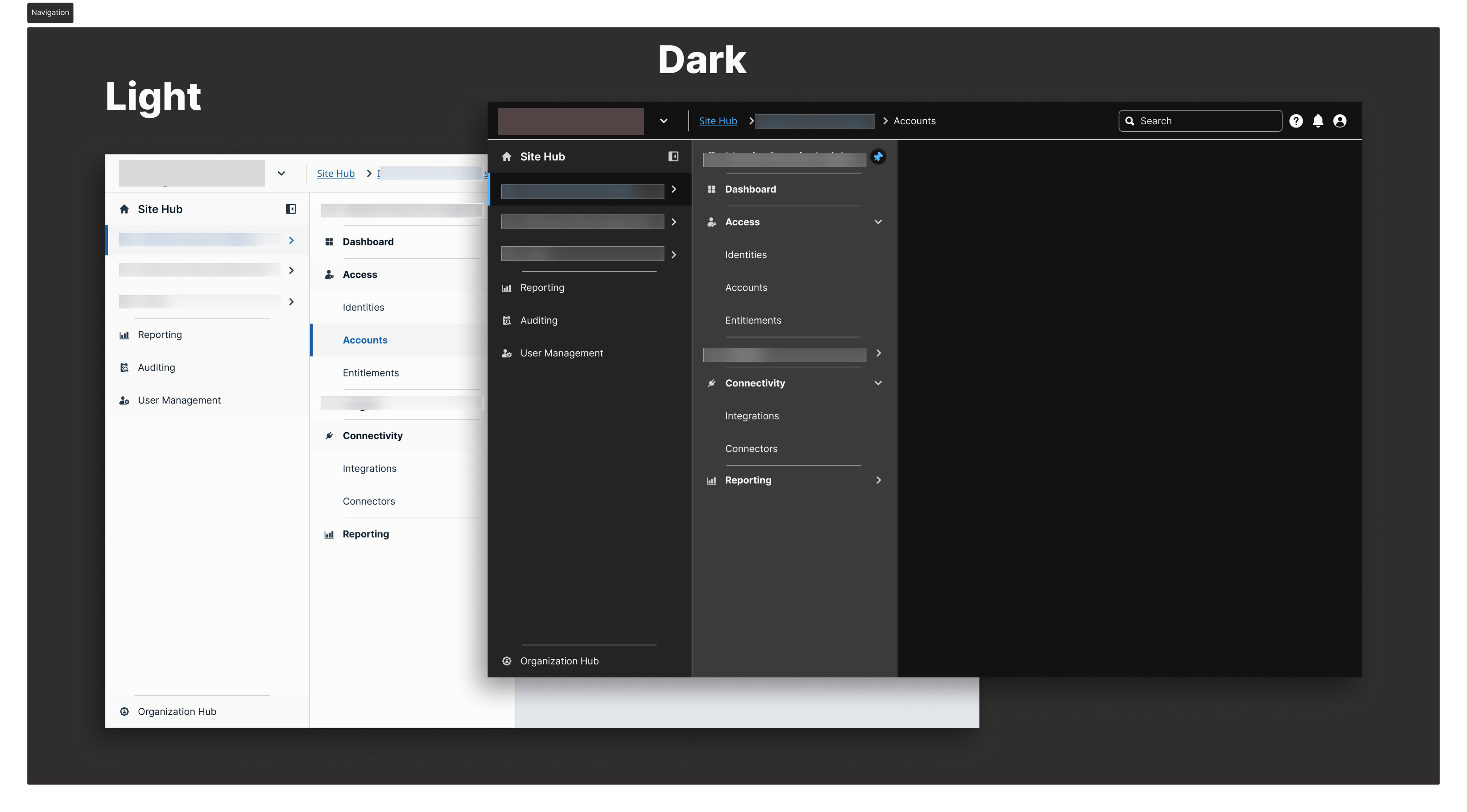Viewport: 1467px width, 812px height.
Task: Collapse dark sidebar with panel toggle icon
Action: click(x=673, y=157)
